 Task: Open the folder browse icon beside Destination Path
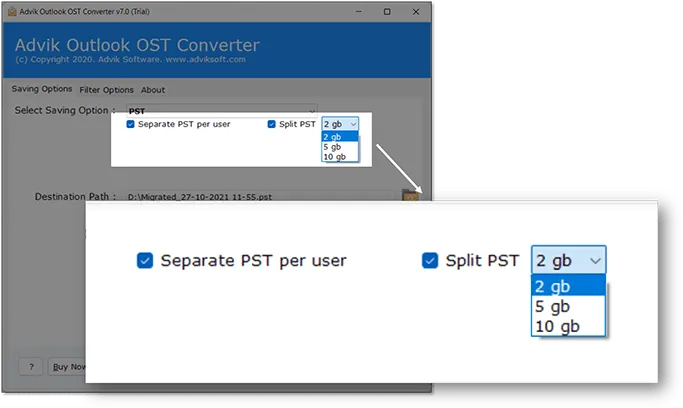point(410,195)
